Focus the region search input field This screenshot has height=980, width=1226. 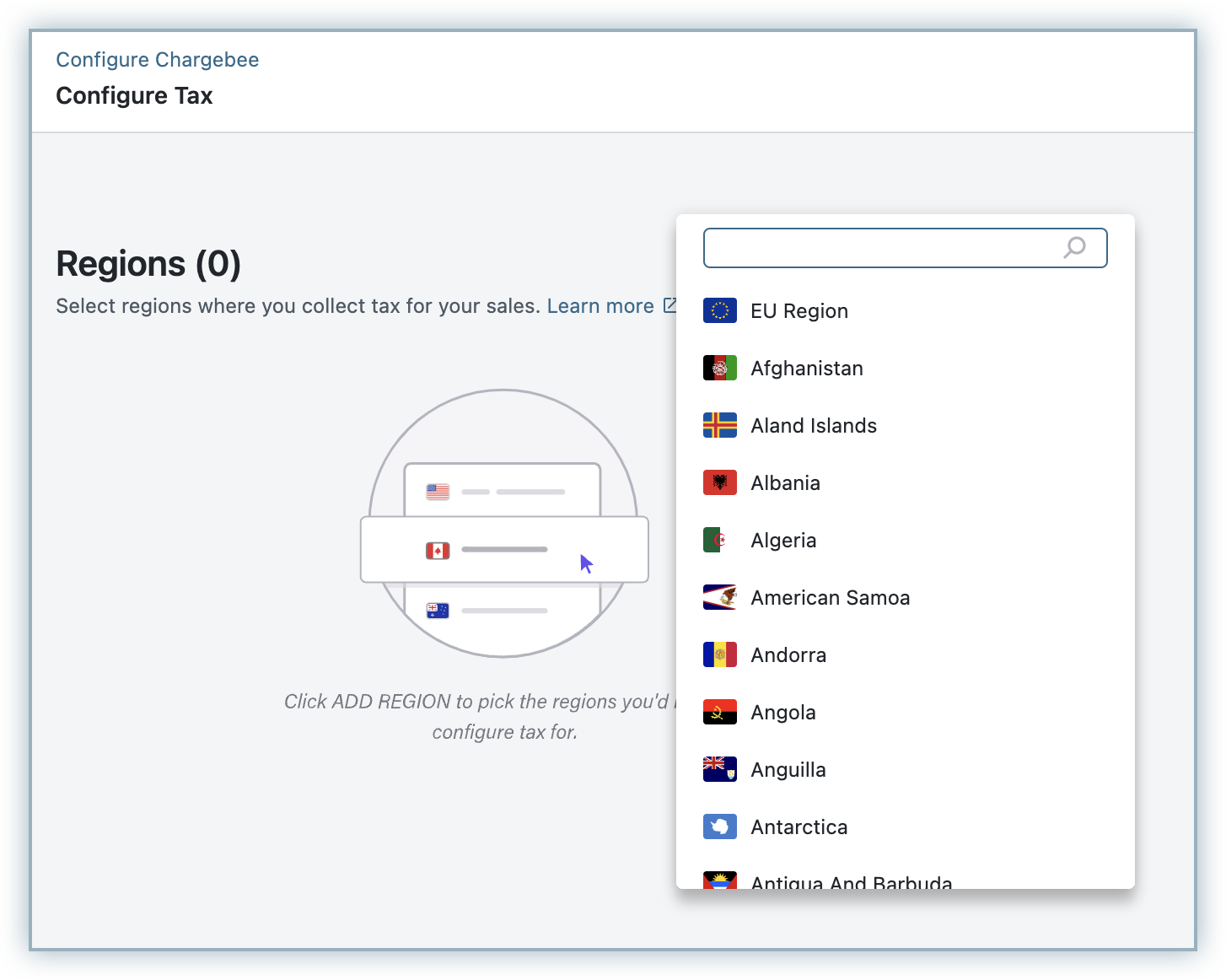click(x=881, y=248)
